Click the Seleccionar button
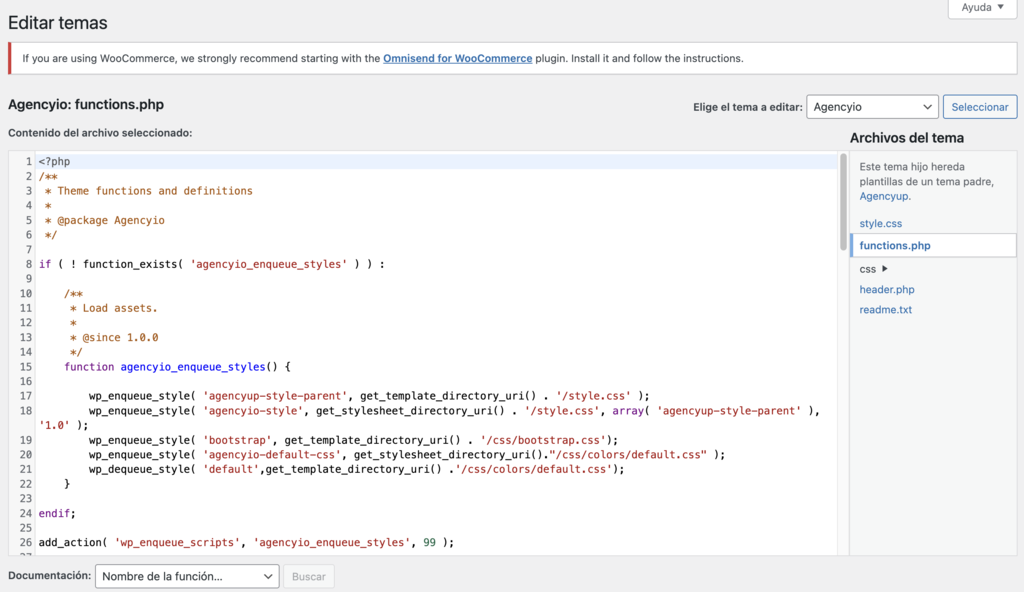Viewport: 1024px width, 592px height. (x=980, y=106)
